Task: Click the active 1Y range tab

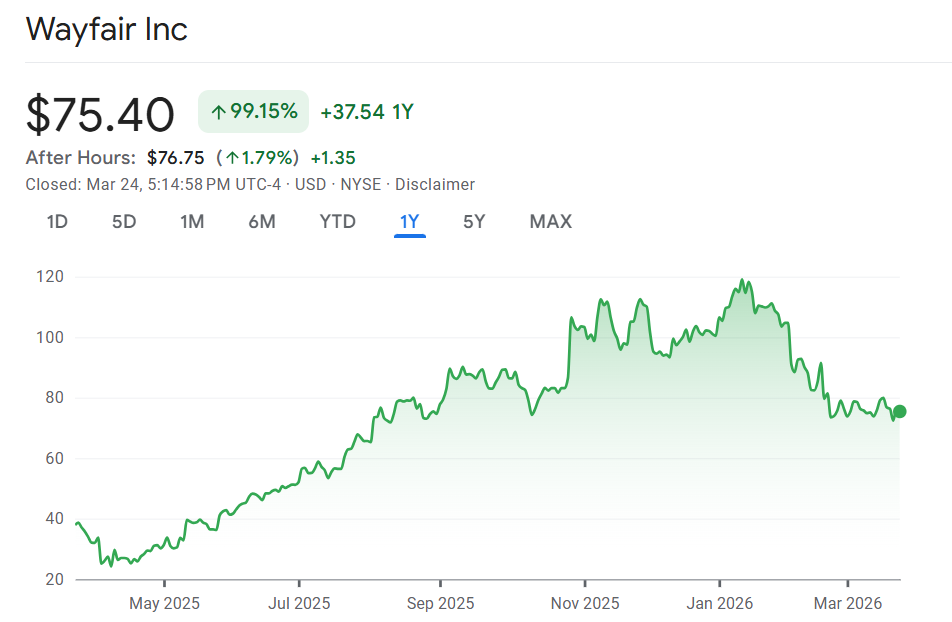Action: (409, 222)
